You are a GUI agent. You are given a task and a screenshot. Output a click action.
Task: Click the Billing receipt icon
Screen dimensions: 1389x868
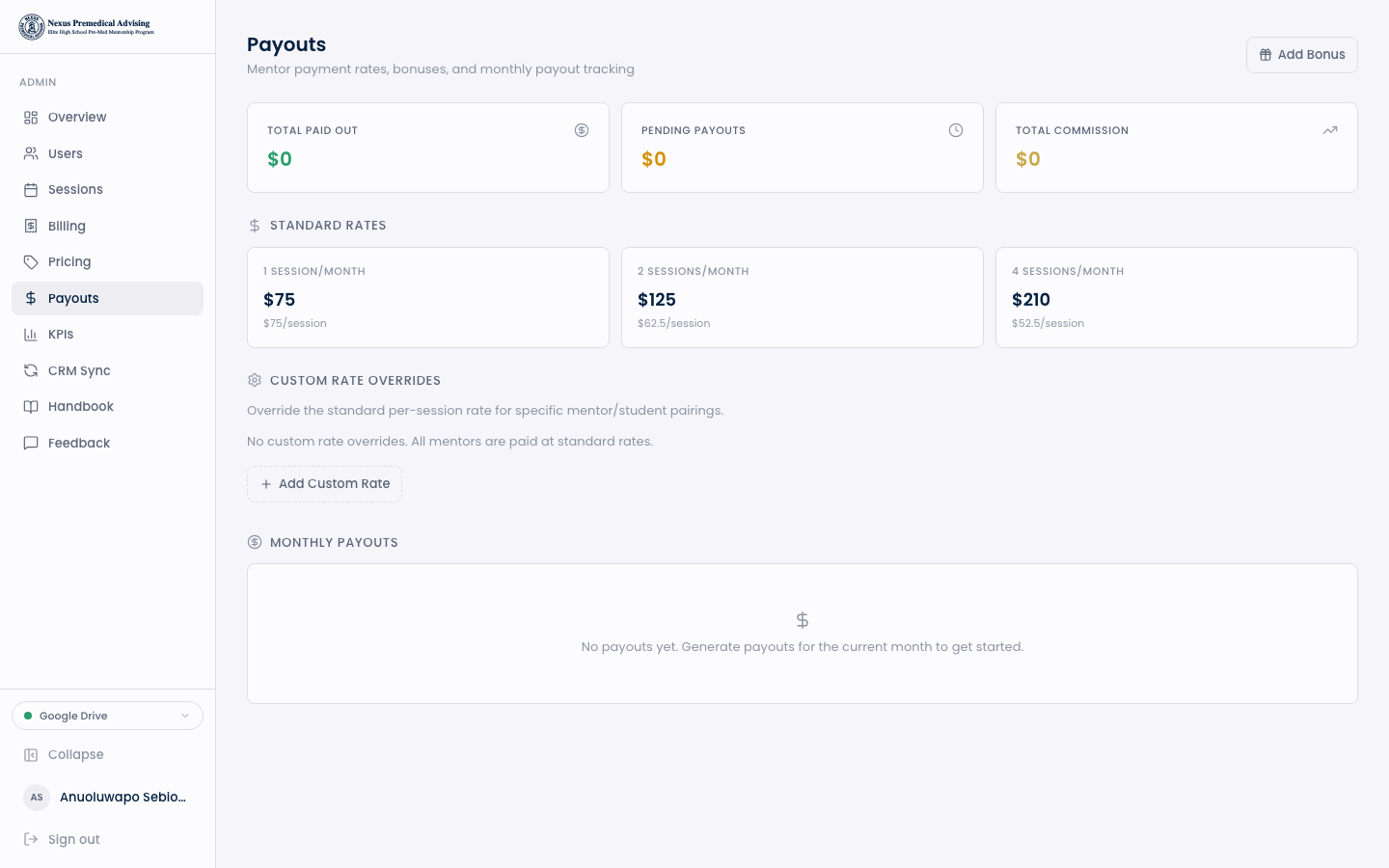(31, 226)
